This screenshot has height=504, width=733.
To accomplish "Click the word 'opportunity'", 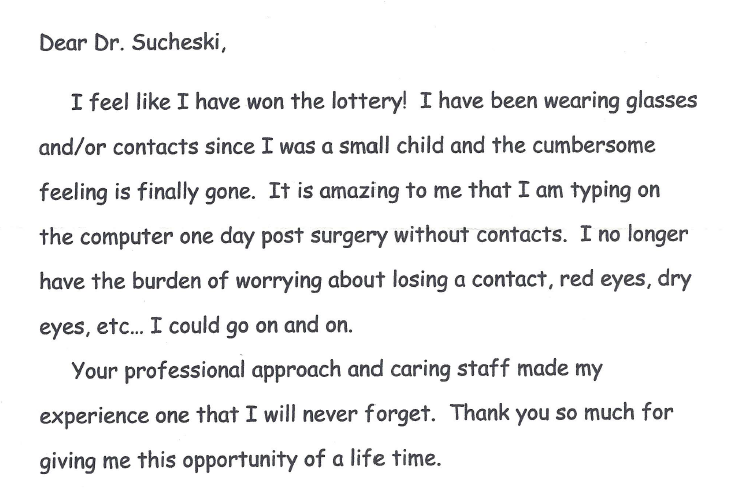I will point(239,460).
